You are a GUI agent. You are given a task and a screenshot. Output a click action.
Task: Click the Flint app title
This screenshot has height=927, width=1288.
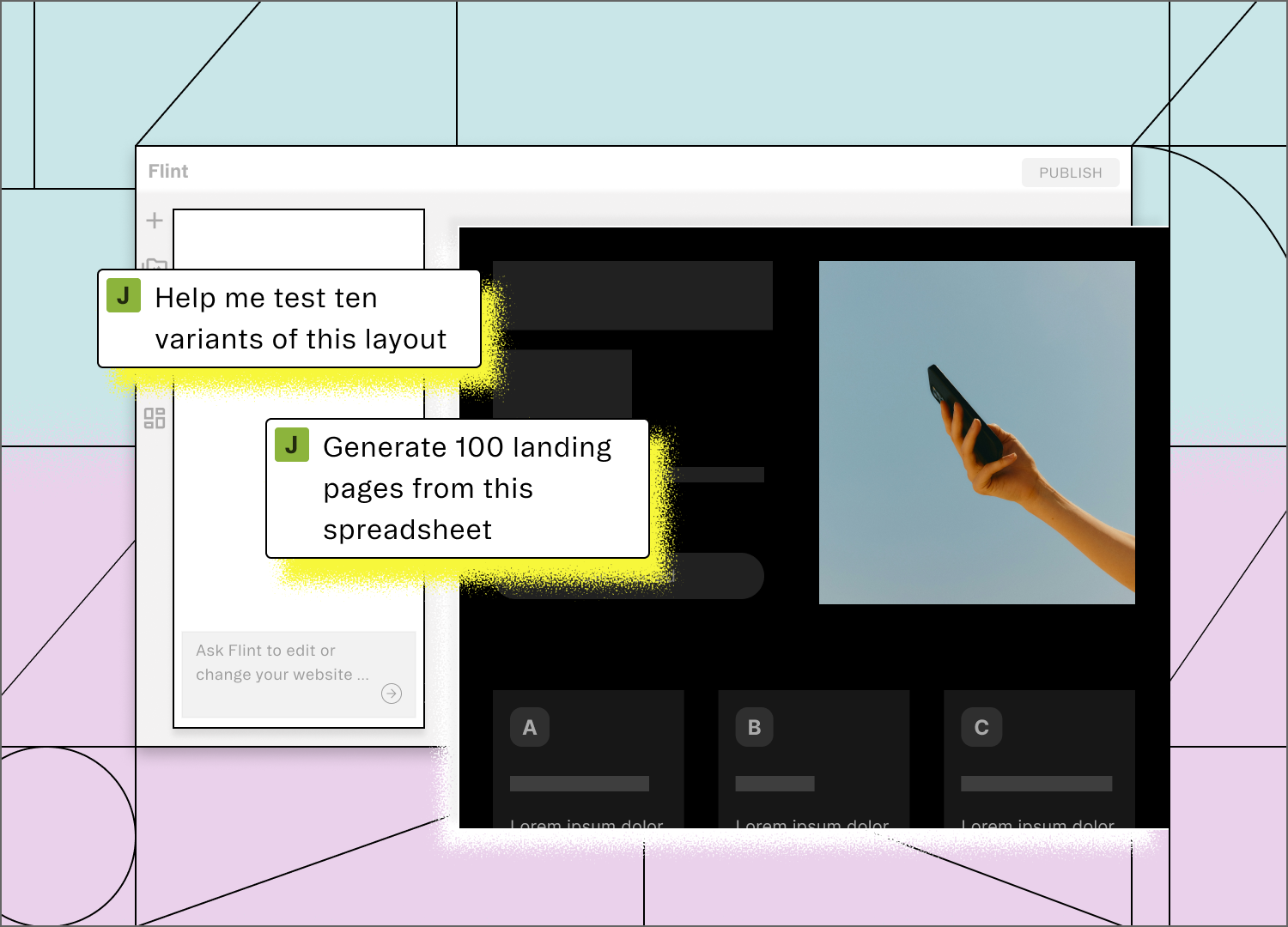167,171
